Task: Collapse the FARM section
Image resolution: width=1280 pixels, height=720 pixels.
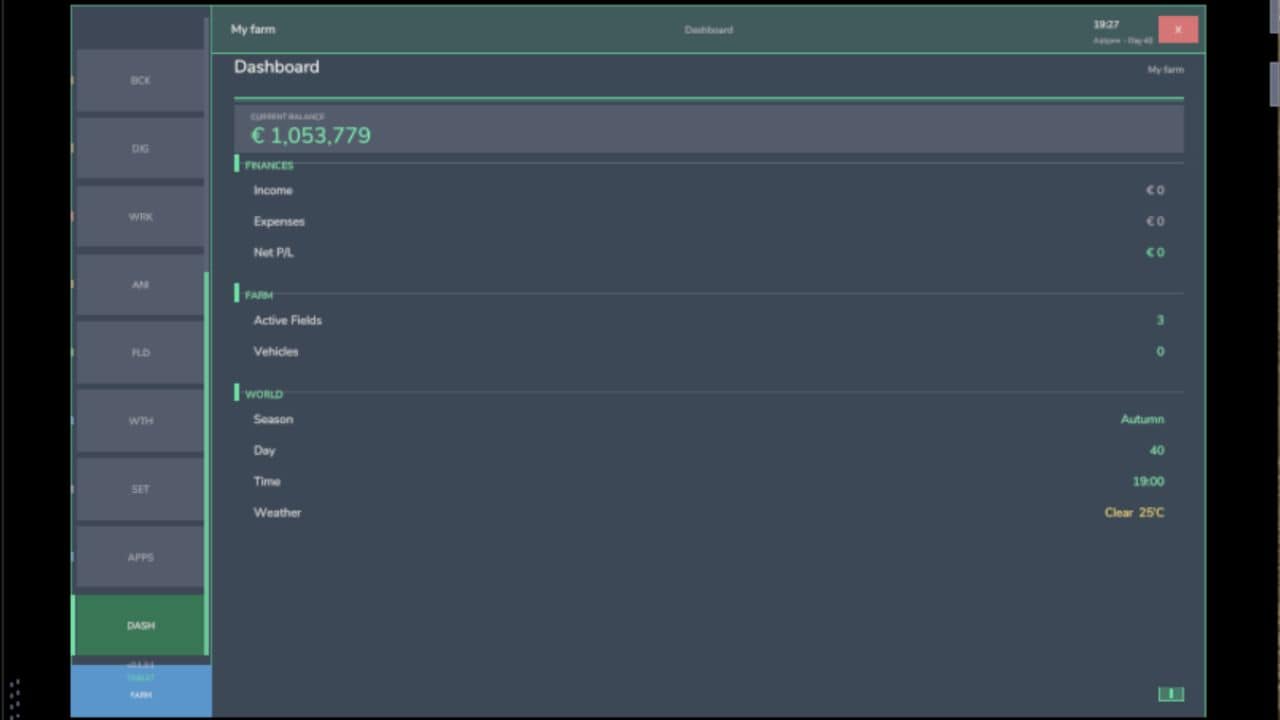Action: point(258,295)
